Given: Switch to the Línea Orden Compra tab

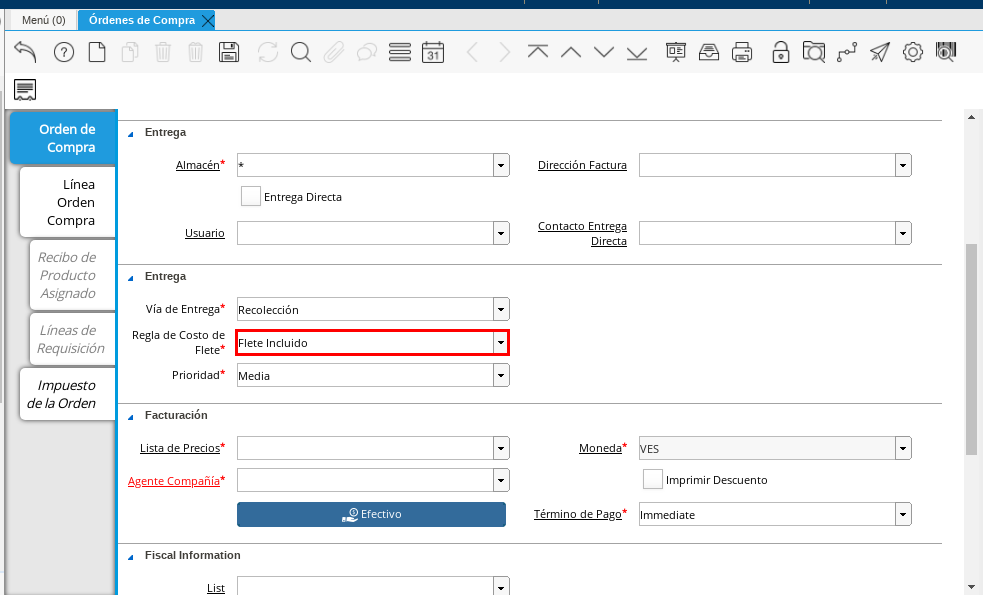Looking at the screenshot, I should 70,202.
